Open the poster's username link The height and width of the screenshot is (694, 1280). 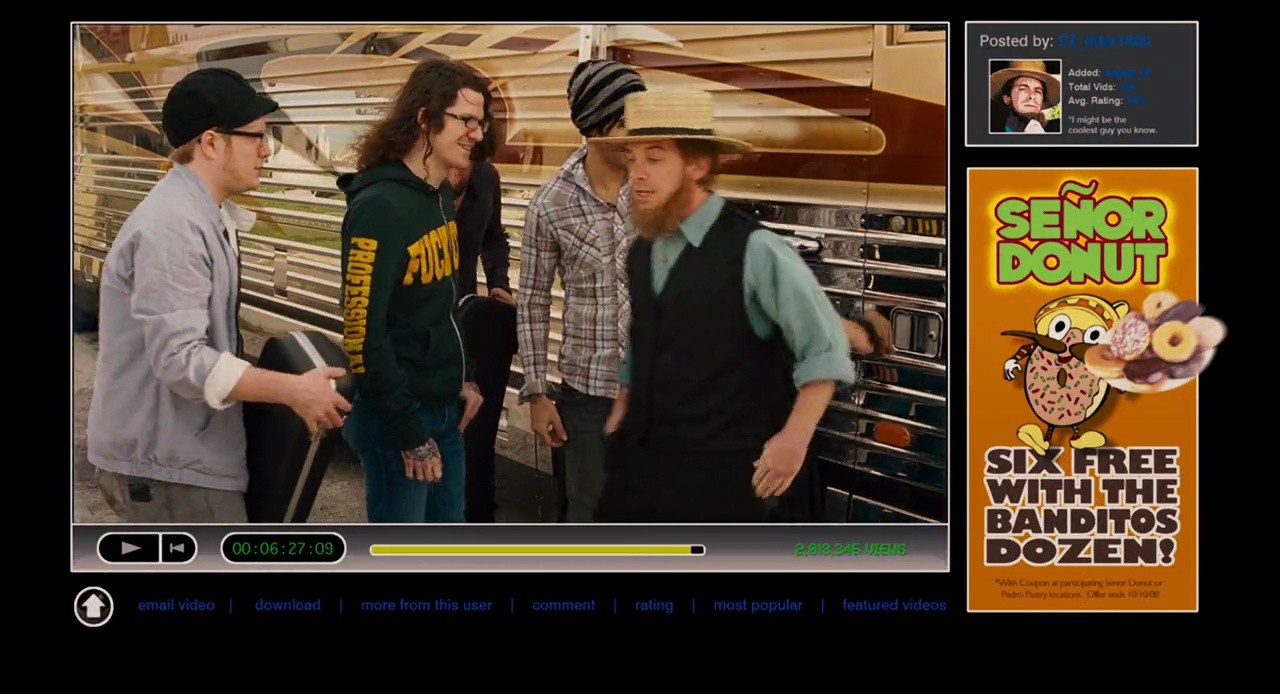(x=1104, y=41)
